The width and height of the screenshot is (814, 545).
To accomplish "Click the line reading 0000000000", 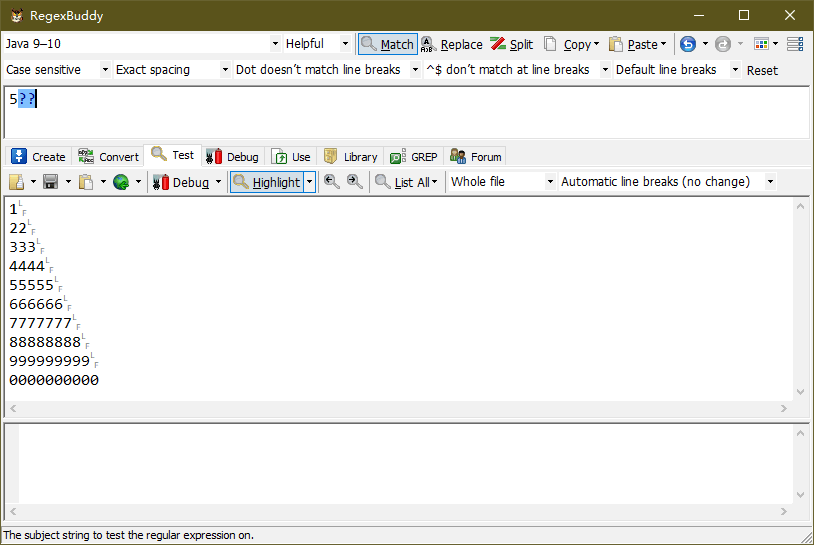I will click(54, 380).
